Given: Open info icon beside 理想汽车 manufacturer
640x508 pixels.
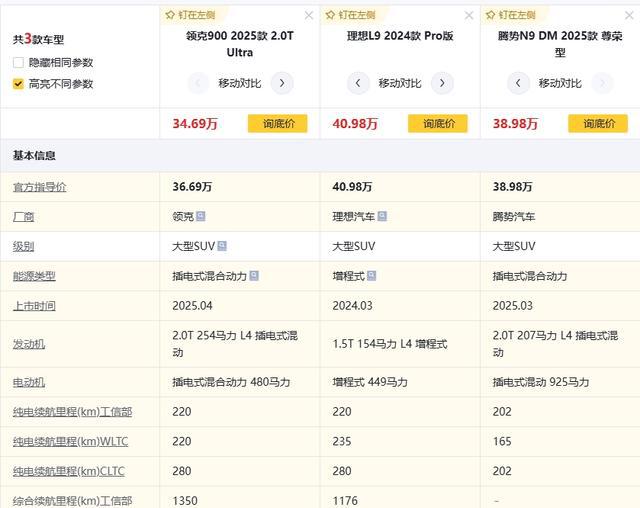Looking at the screenshot, I should [x=382, y=216].
